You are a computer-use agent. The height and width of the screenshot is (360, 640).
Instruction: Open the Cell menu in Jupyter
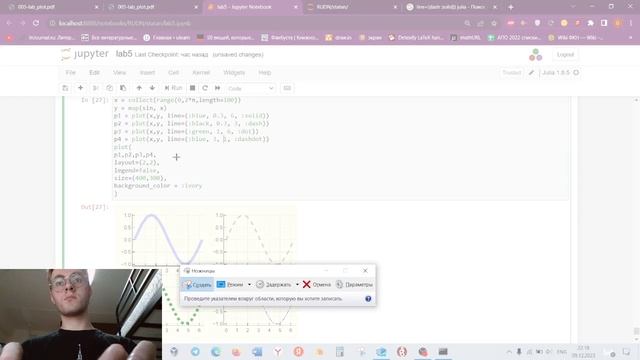click(173, 73)
